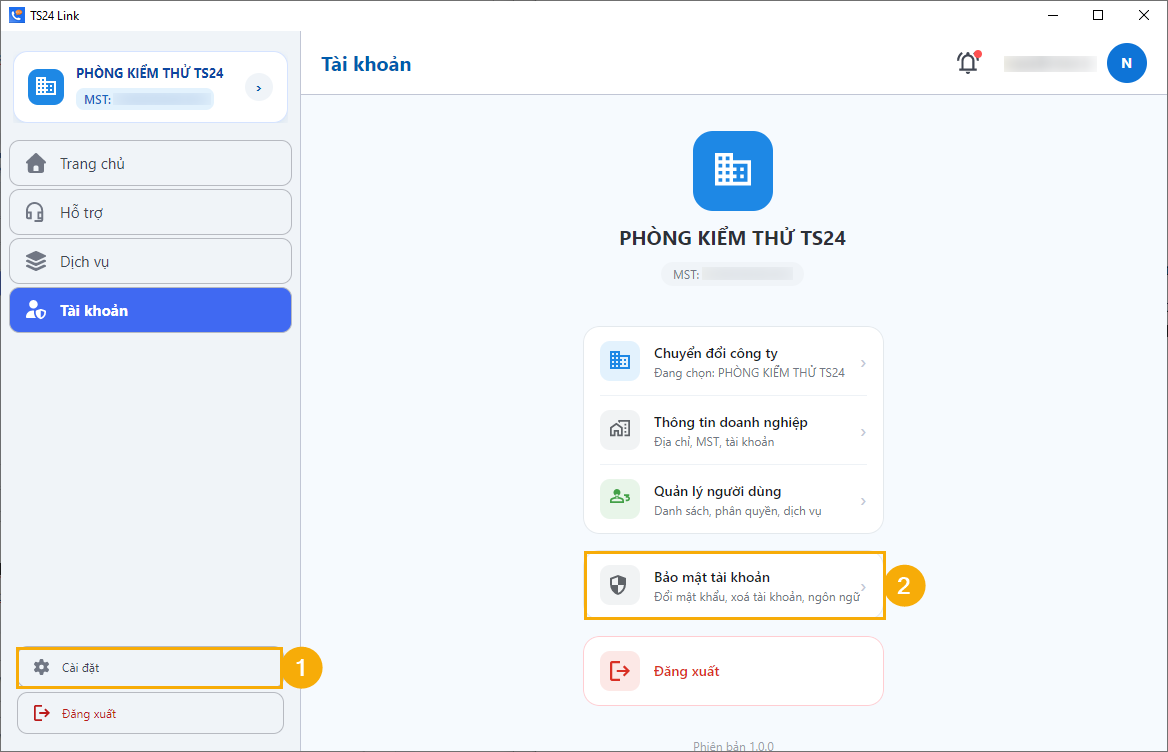Maximize the TS24 Link window
The height and width of the screenshot is (752, 1168).
tap(1098, 15)
